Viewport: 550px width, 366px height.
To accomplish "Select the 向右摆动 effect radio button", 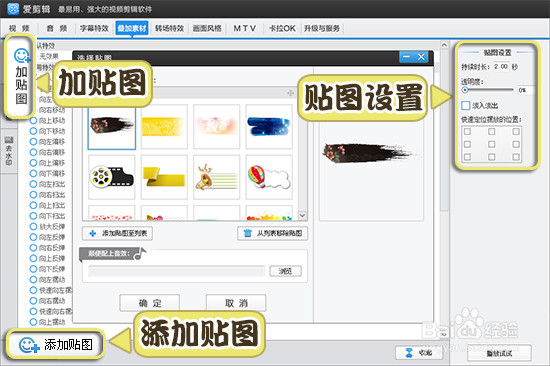I will pyautogui.click(x=33, y=301).
